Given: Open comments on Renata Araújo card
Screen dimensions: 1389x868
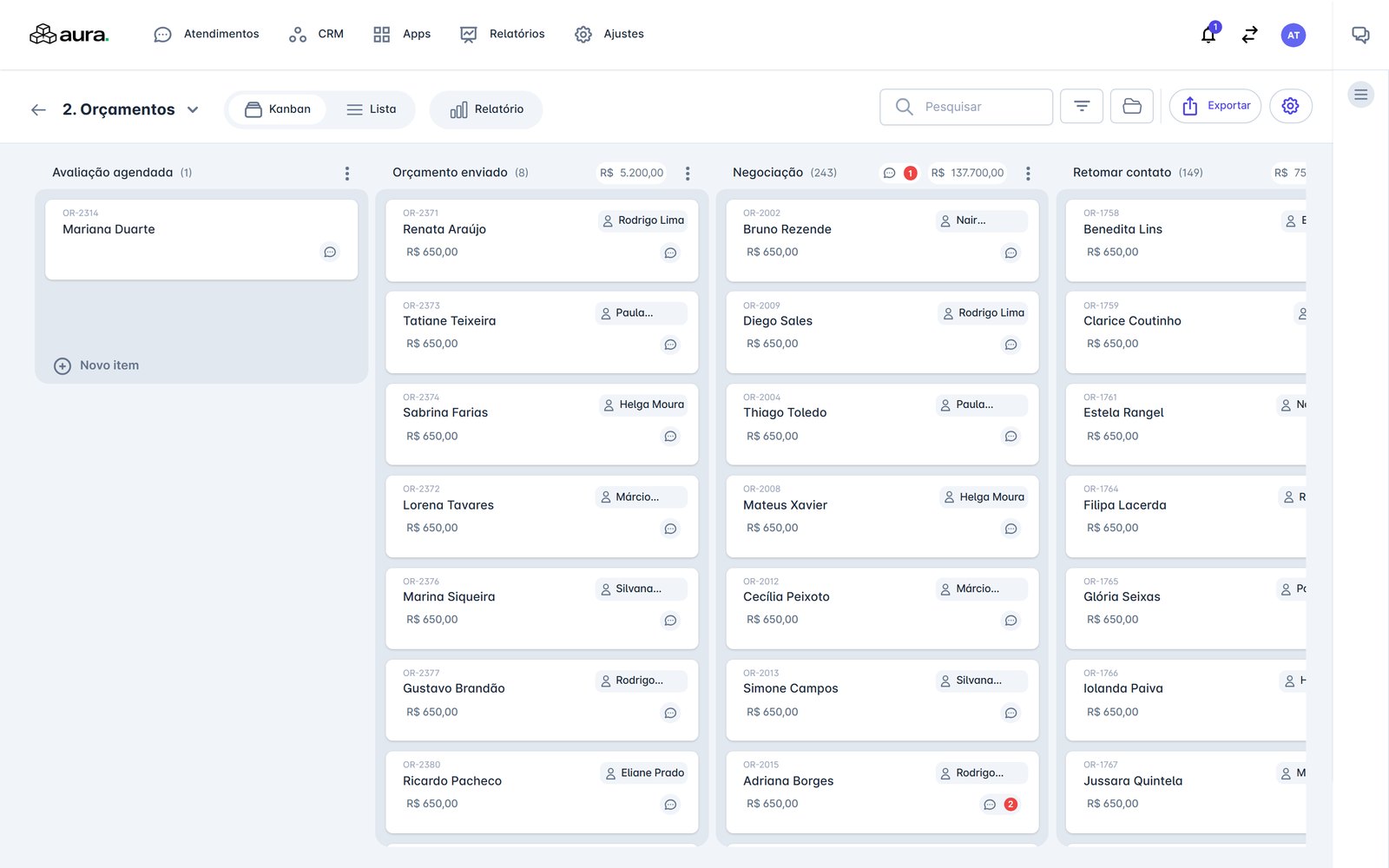Looking at the screenshot, I should tap(670, 253).
